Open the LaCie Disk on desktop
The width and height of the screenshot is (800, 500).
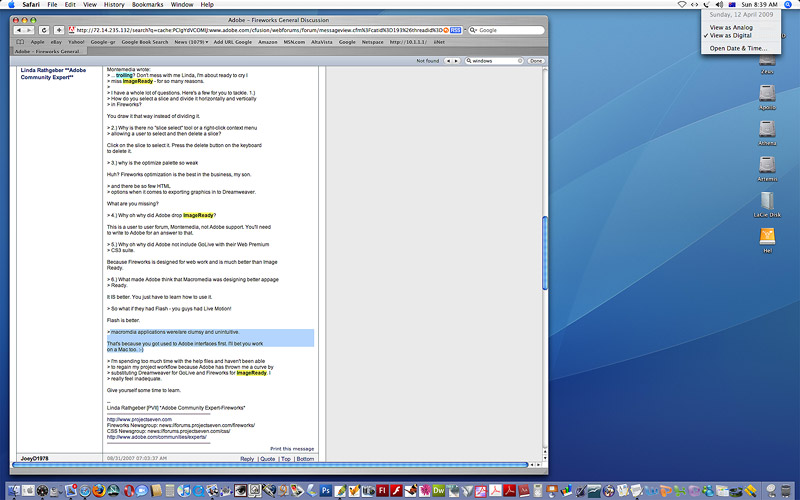[x=767, y=204]
